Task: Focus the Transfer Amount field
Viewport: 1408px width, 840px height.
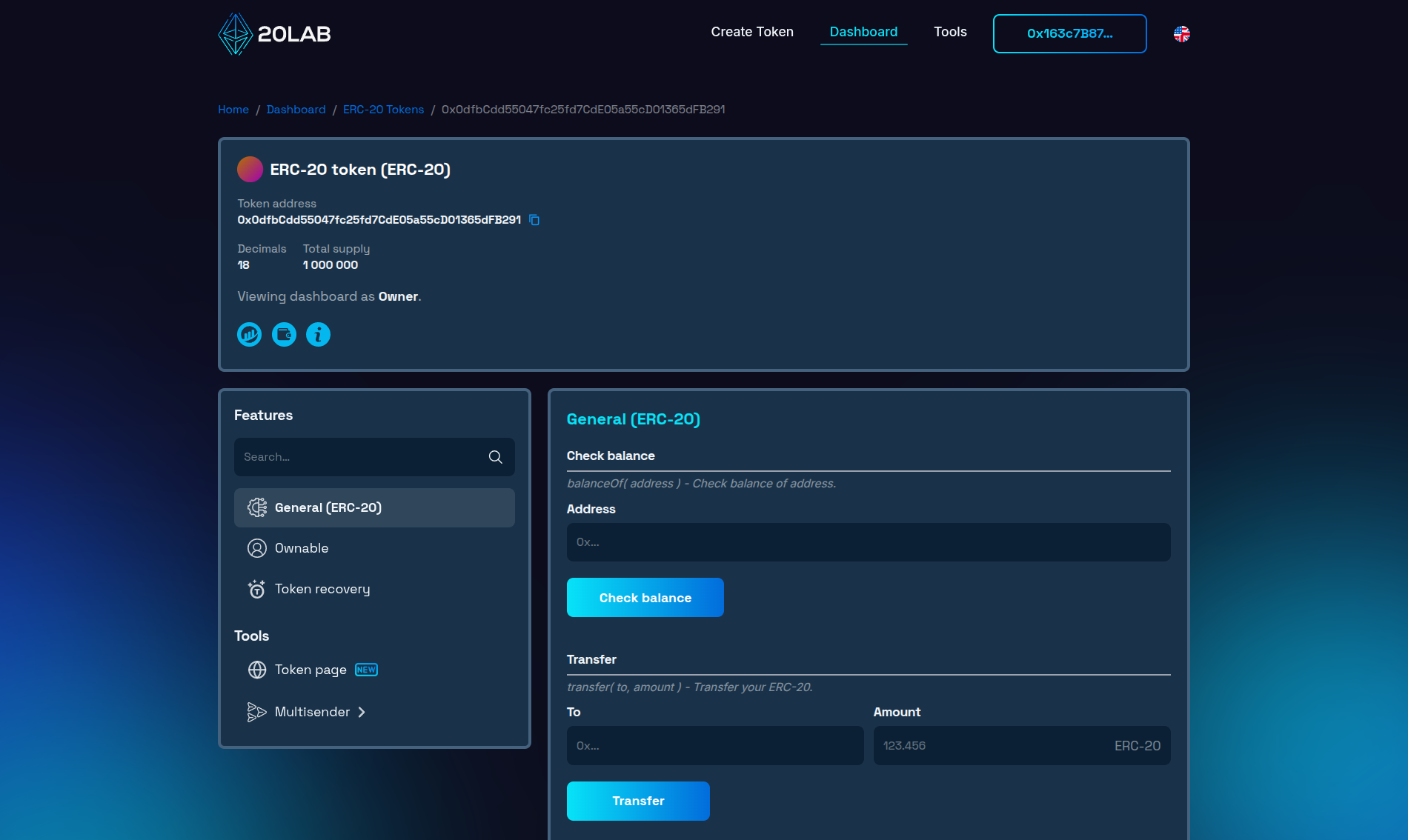Action: tap(1022, 746)
